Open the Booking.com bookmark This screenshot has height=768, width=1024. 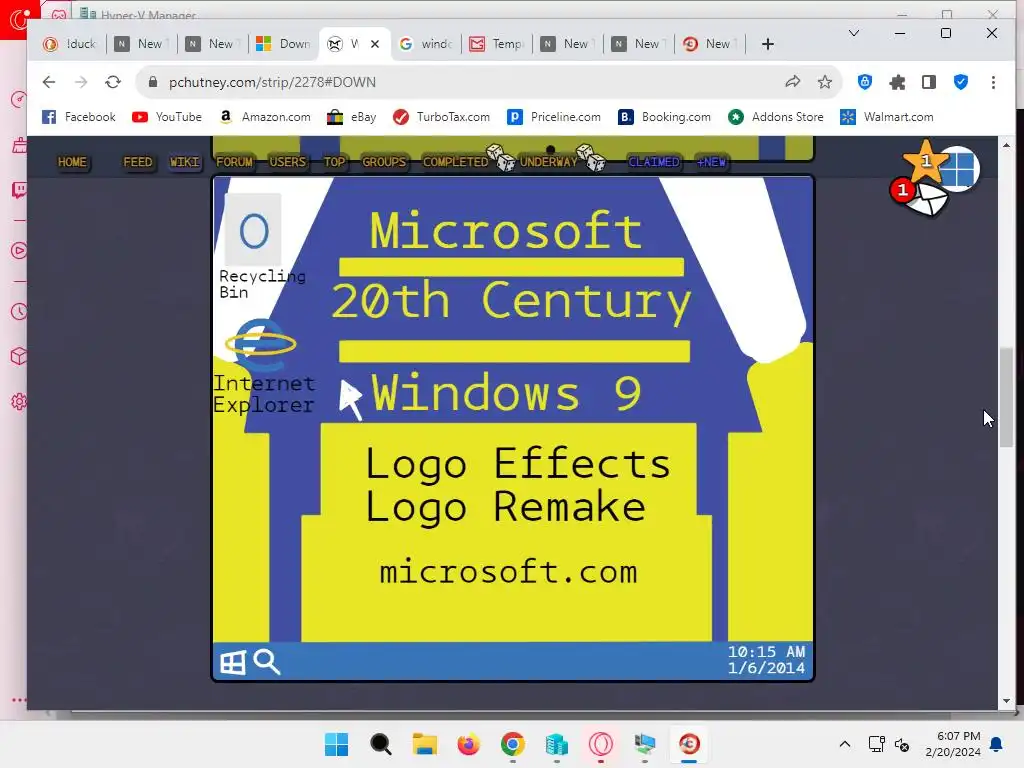click(664, 117)
